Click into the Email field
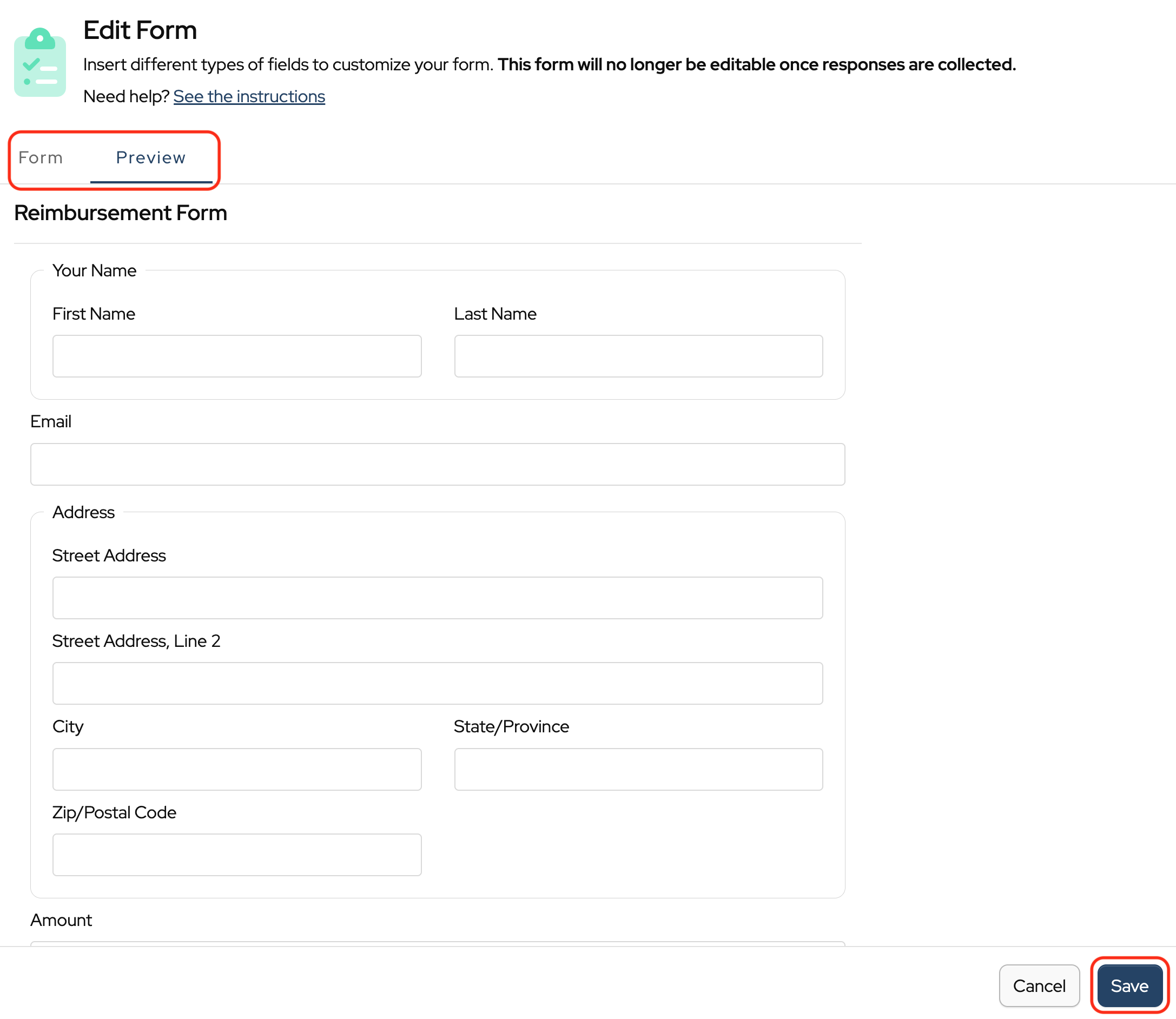The width and height of the screenshot is (1176, 1019). 437,464
